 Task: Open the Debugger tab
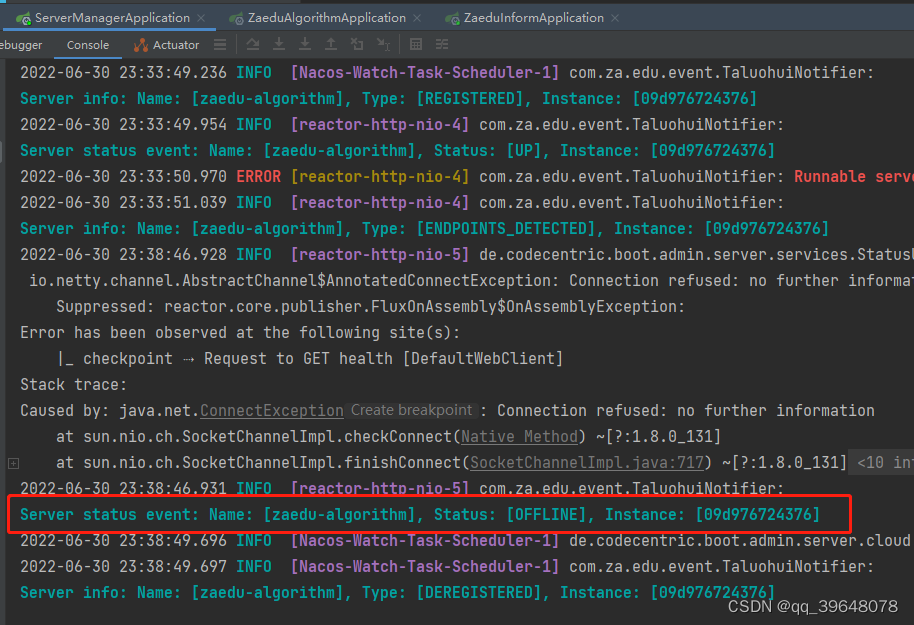coord(21,45)
